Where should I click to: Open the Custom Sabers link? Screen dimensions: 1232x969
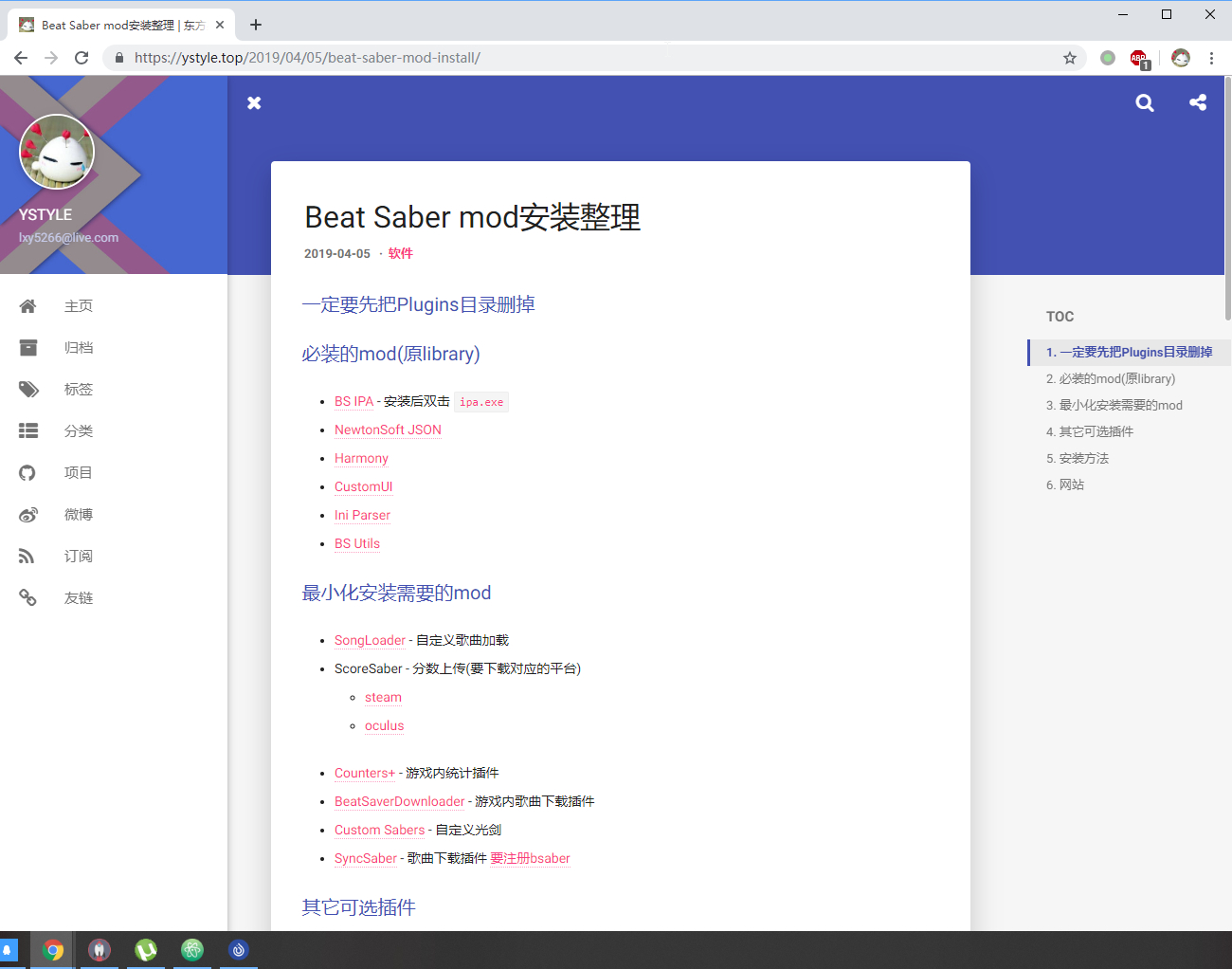[x=379, y=831]
